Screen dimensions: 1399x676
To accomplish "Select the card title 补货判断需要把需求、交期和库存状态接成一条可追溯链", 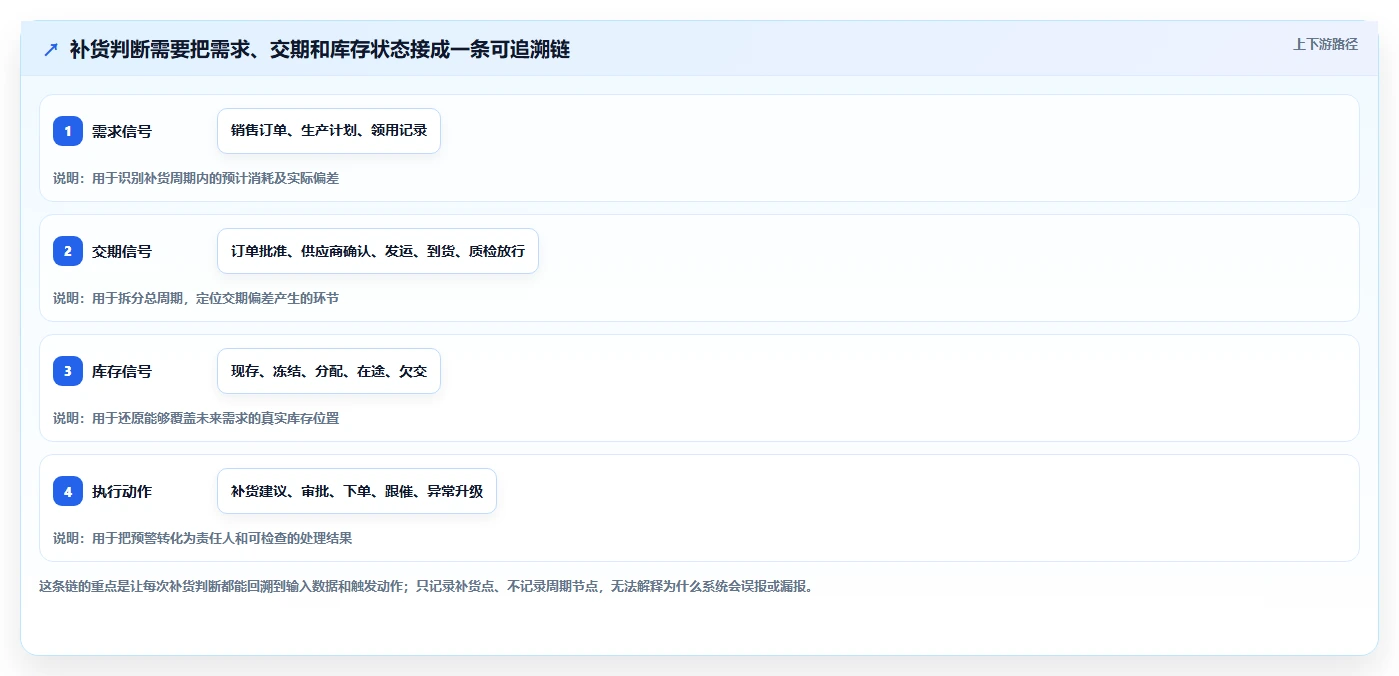I will 320,49.
